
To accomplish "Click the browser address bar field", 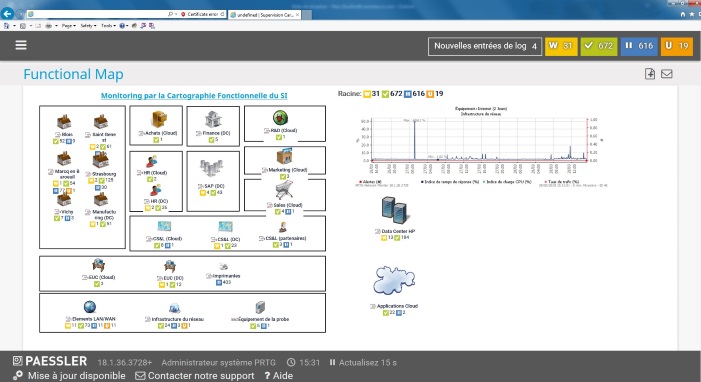I will (x=97, y=14).
